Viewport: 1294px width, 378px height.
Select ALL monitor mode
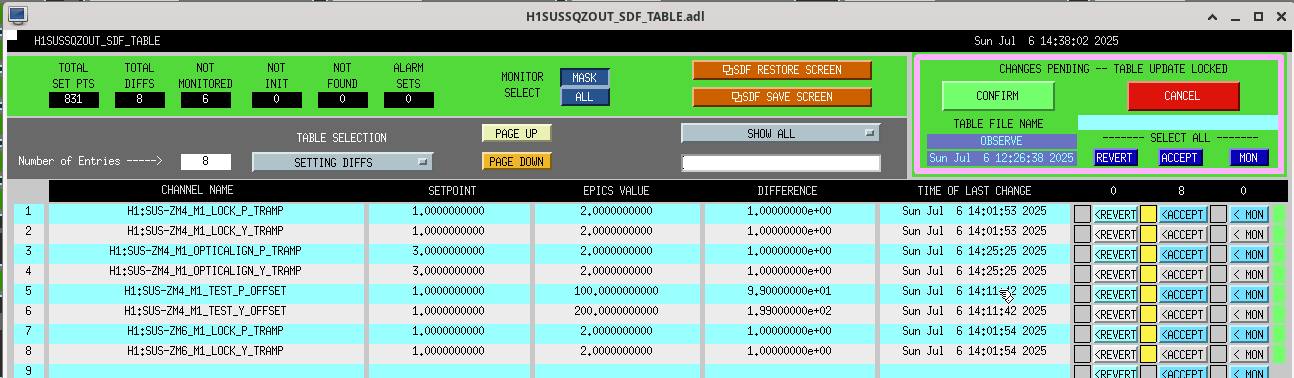click(x=584, y=96)
